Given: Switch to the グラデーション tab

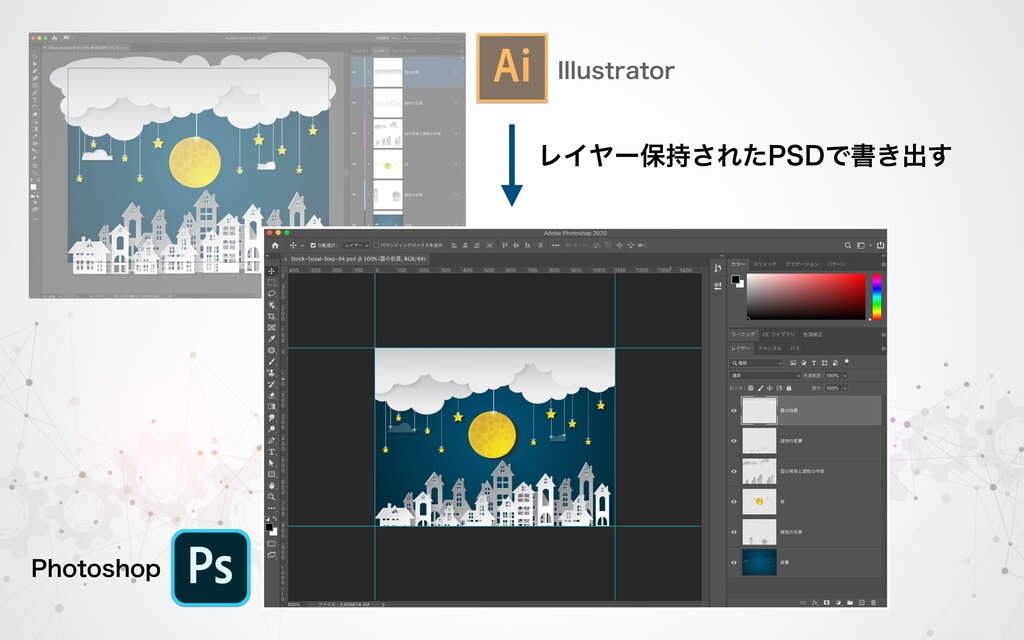Looking at the screenshot, I should [802, 264].
